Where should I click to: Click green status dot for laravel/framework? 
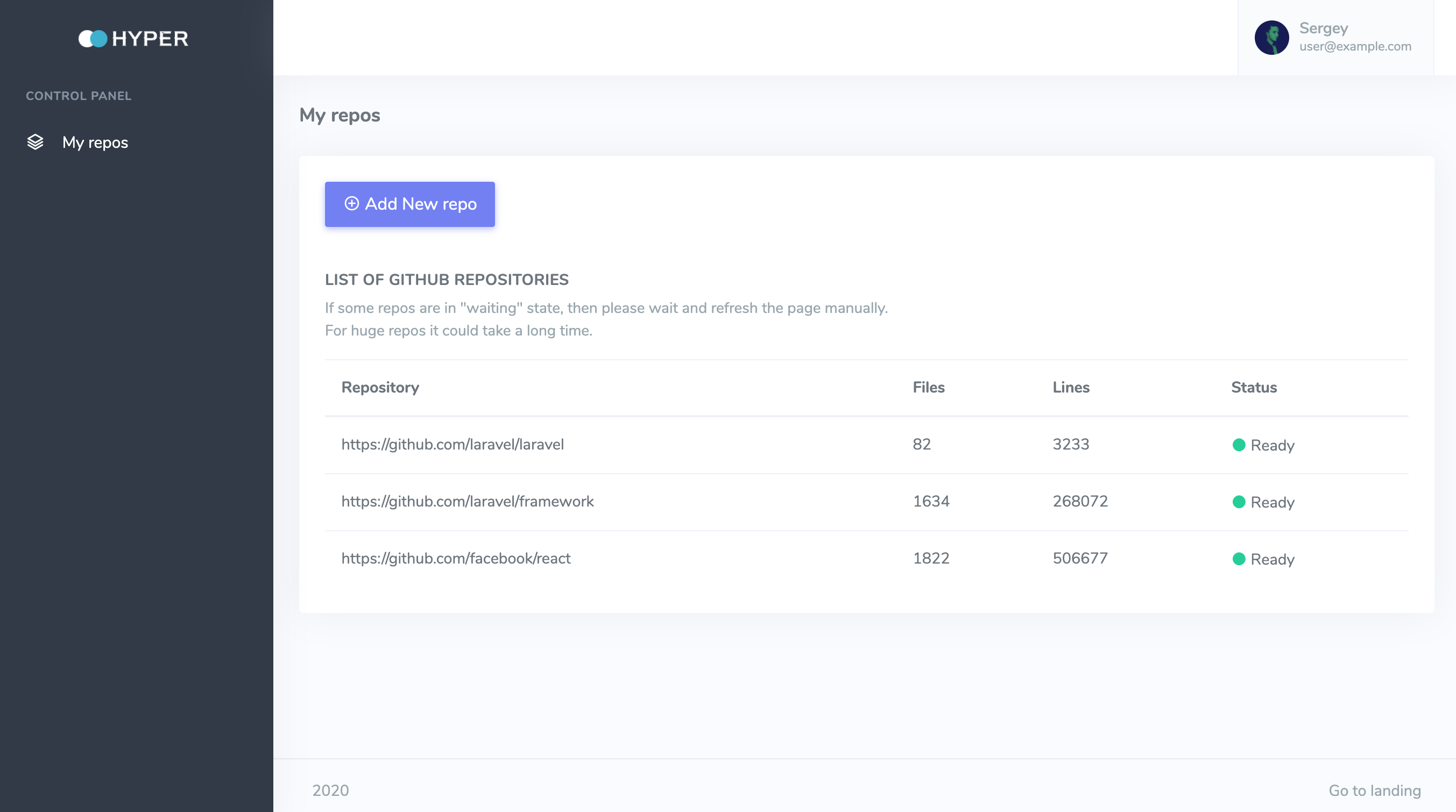(1239, 502)
